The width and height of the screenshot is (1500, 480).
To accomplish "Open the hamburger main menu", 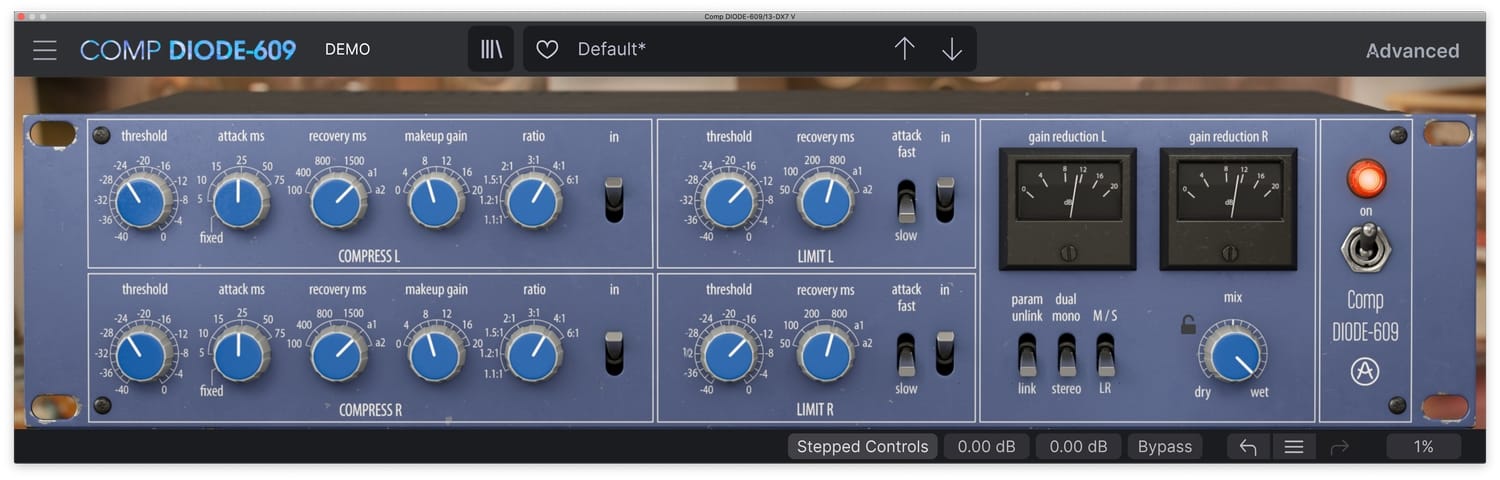I will [44, 50].
